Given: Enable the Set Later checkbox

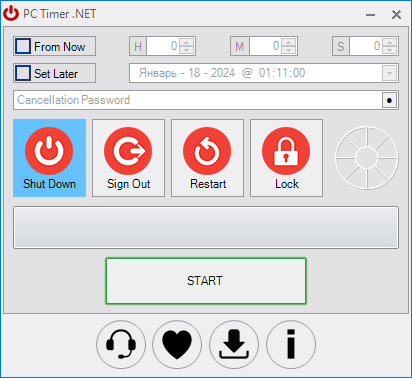Looking at the screenshot, I should (23, 73).
